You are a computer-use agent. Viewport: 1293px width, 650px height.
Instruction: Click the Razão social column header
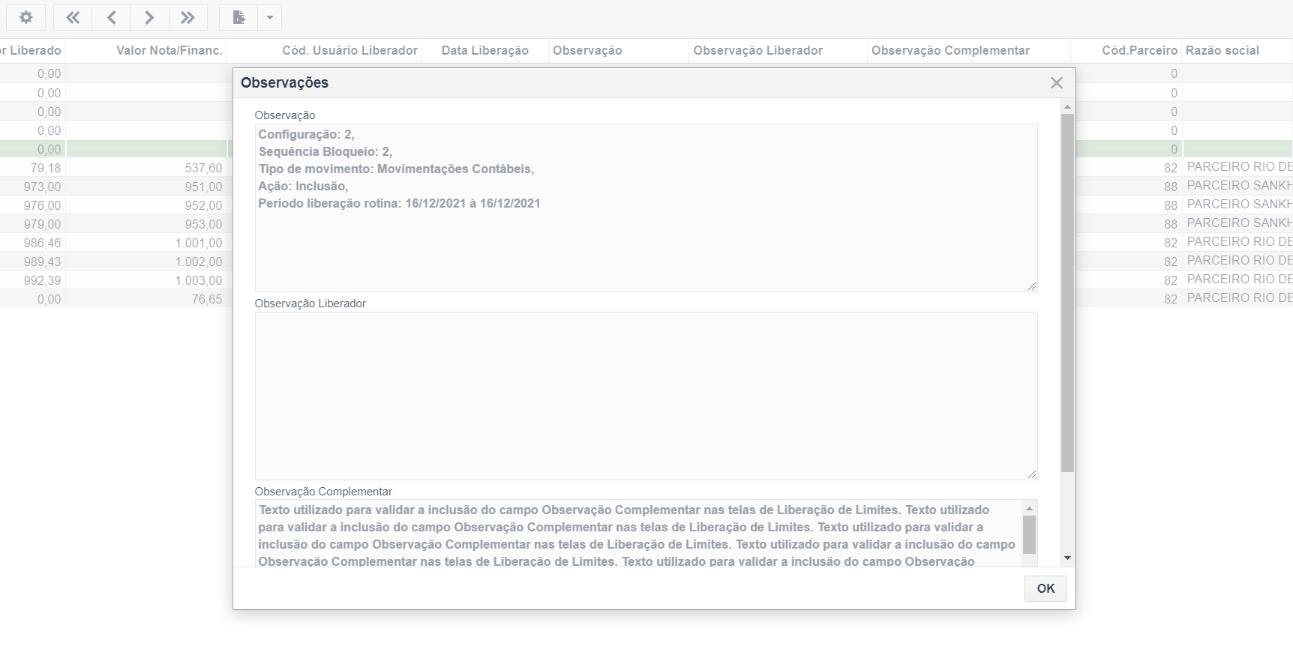tap(1222, 51)
